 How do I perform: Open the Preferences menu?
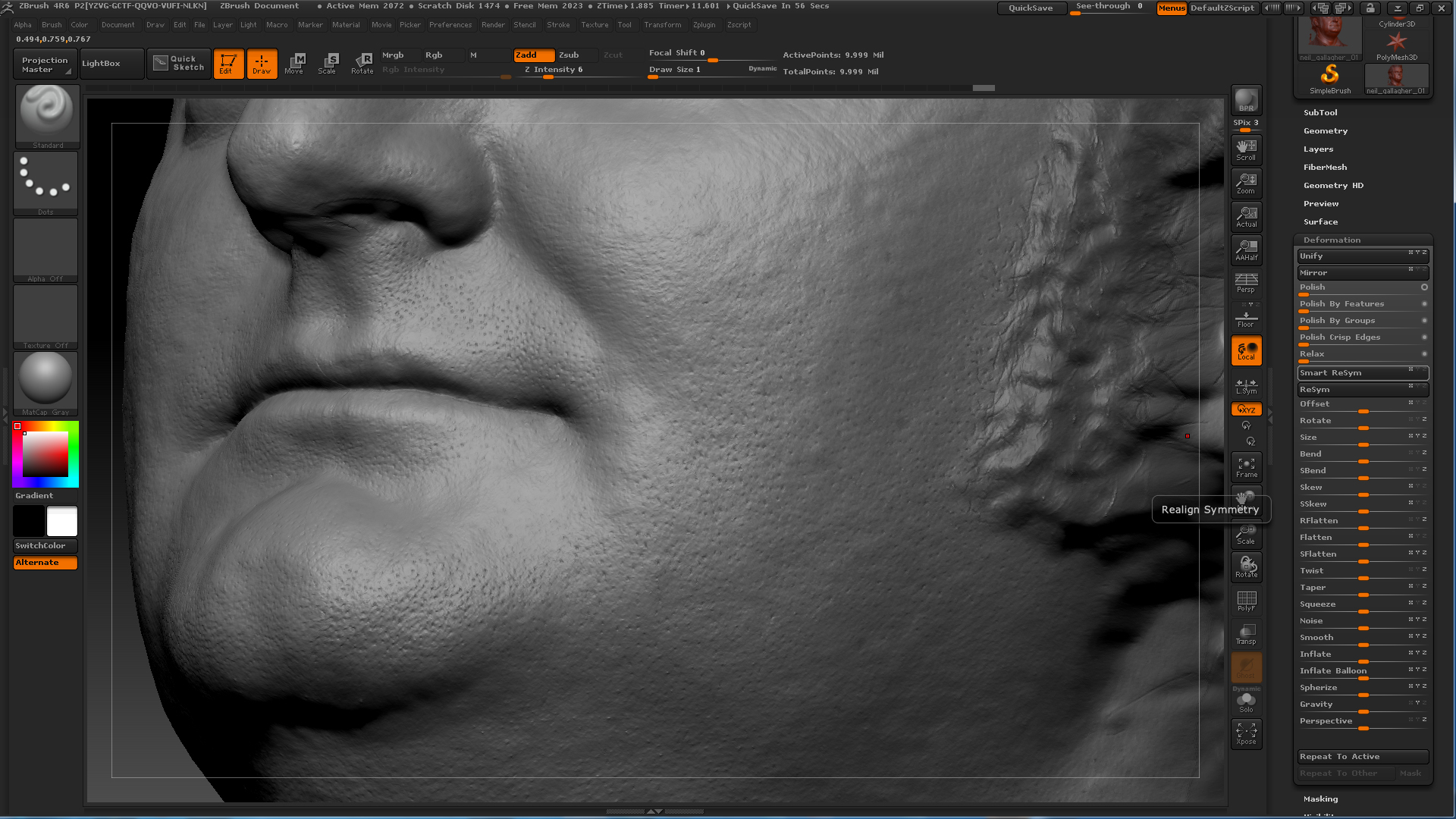tap(450, 24)
